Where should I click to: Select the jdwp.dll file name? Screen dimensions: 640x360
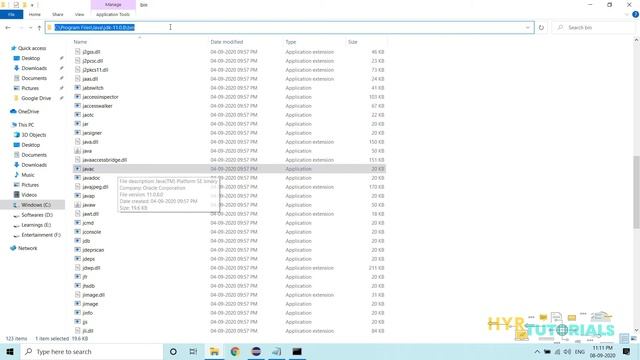[91, 268]
